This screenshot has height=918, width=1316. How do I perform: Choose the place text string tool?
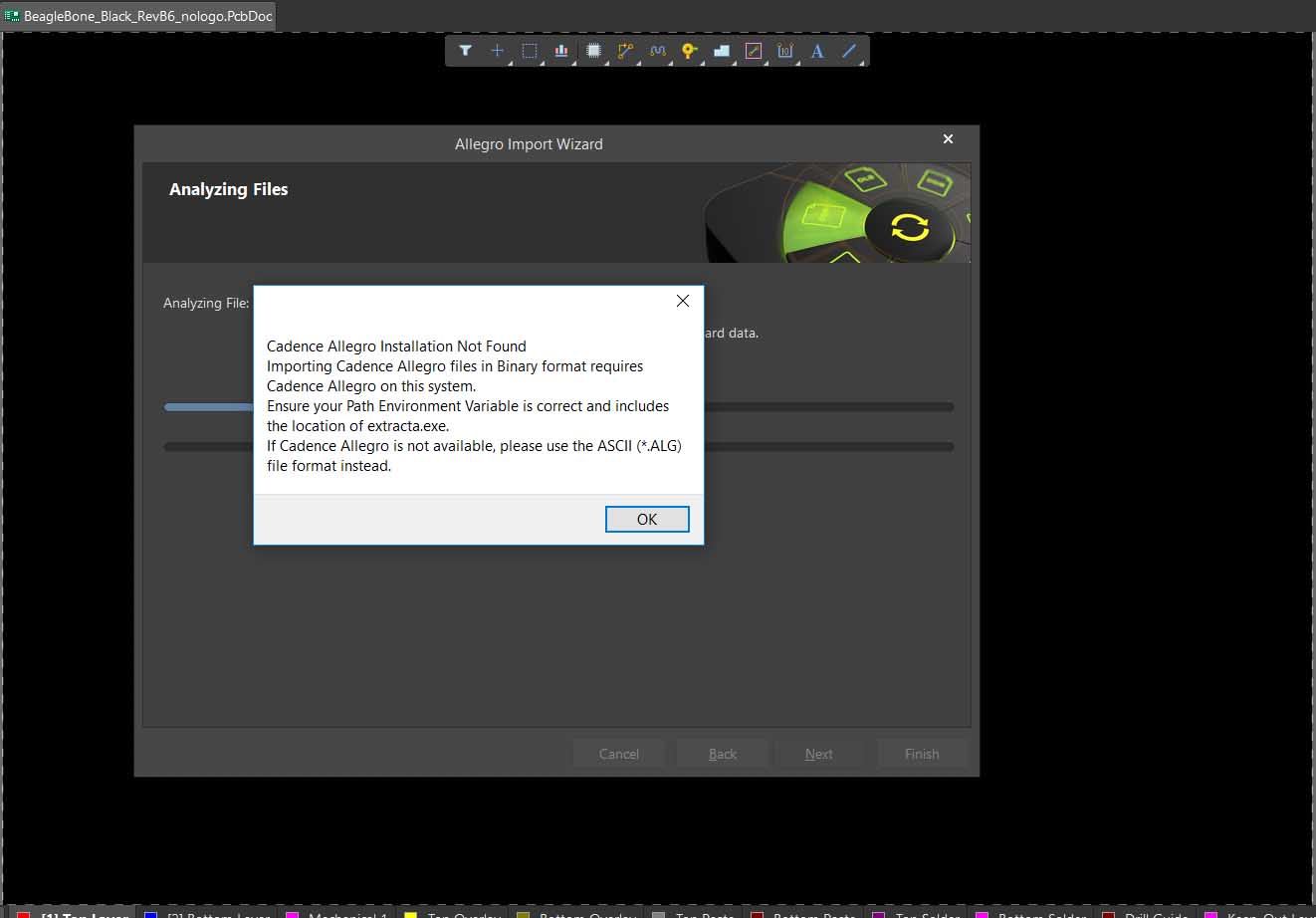(817, 51)
